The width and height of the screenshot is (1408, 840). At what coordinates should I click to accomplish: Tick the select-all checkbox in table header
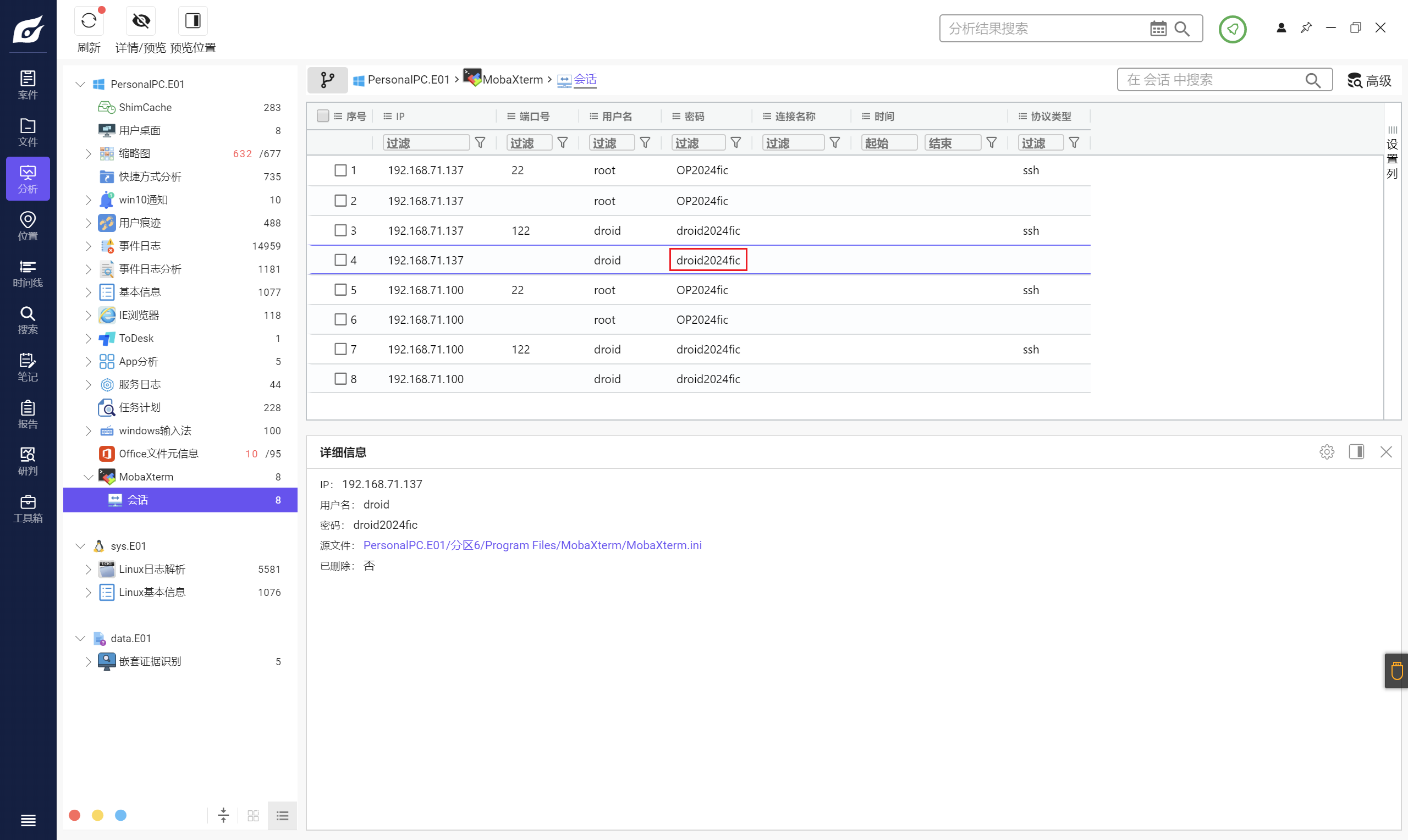tap(323, 116)
